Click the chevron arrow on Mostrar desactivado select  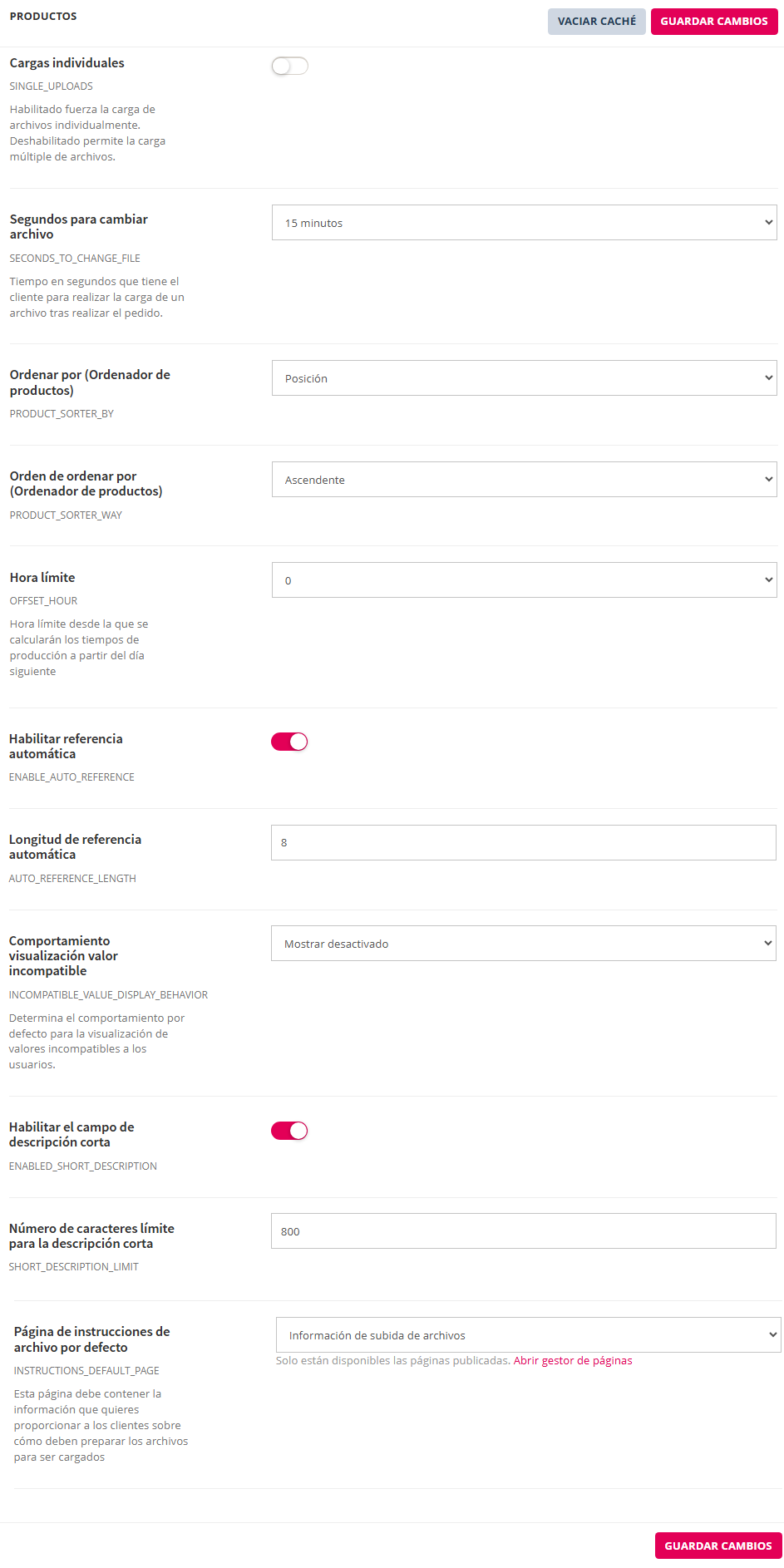767,944
